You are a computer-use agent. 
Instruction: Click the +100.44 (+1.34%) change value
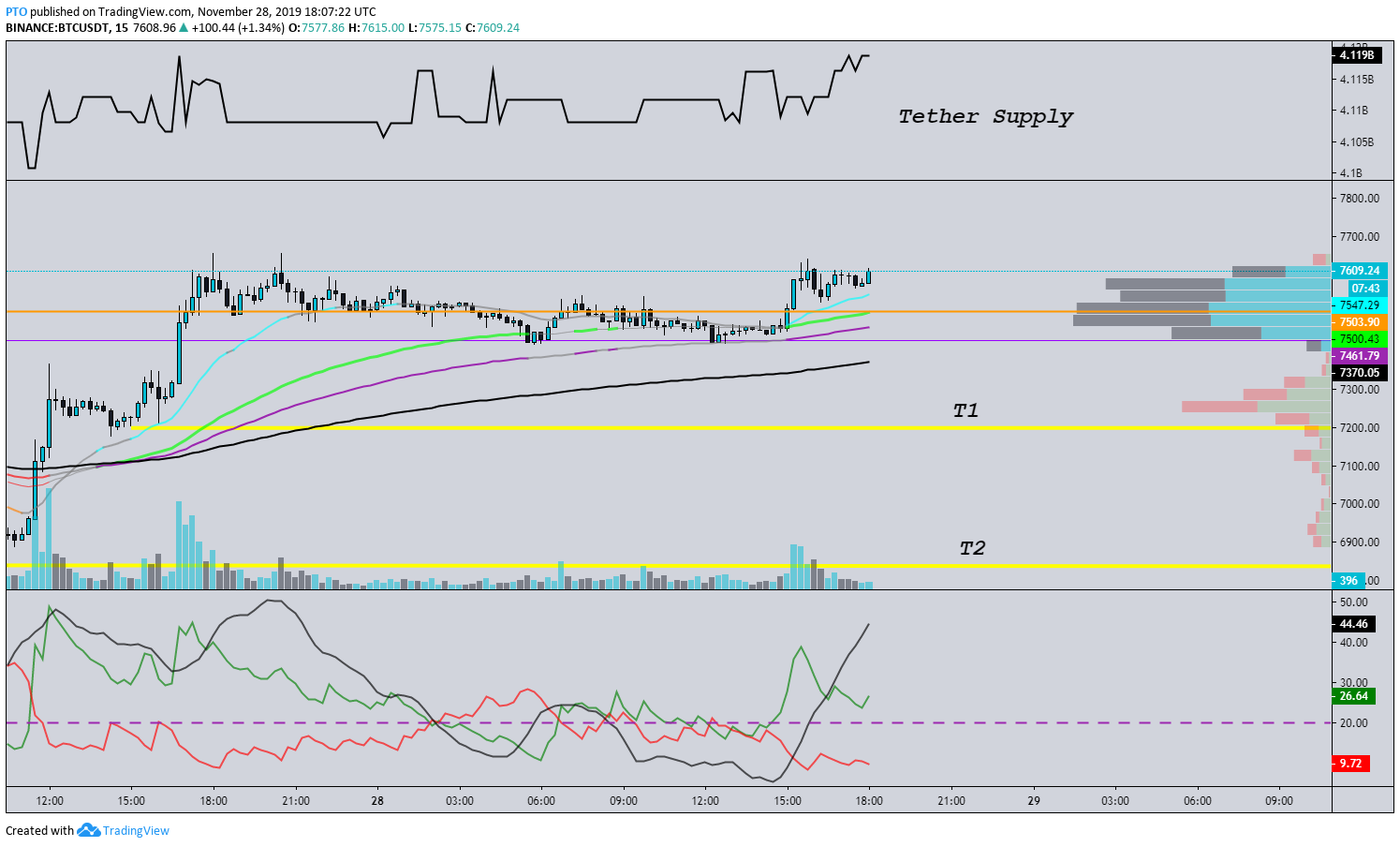[237, 28]
